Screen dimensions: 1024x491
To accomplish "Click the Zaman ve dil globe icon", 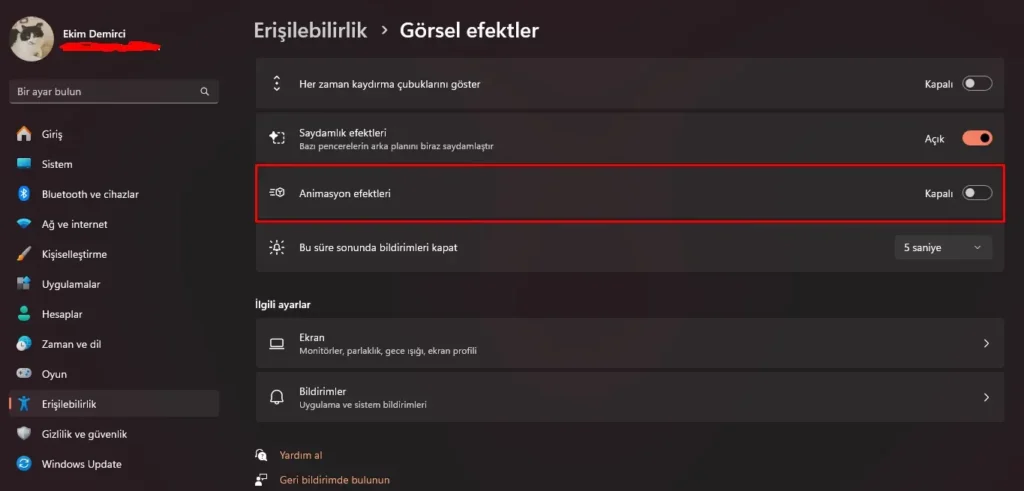I will tap(24, 344).
